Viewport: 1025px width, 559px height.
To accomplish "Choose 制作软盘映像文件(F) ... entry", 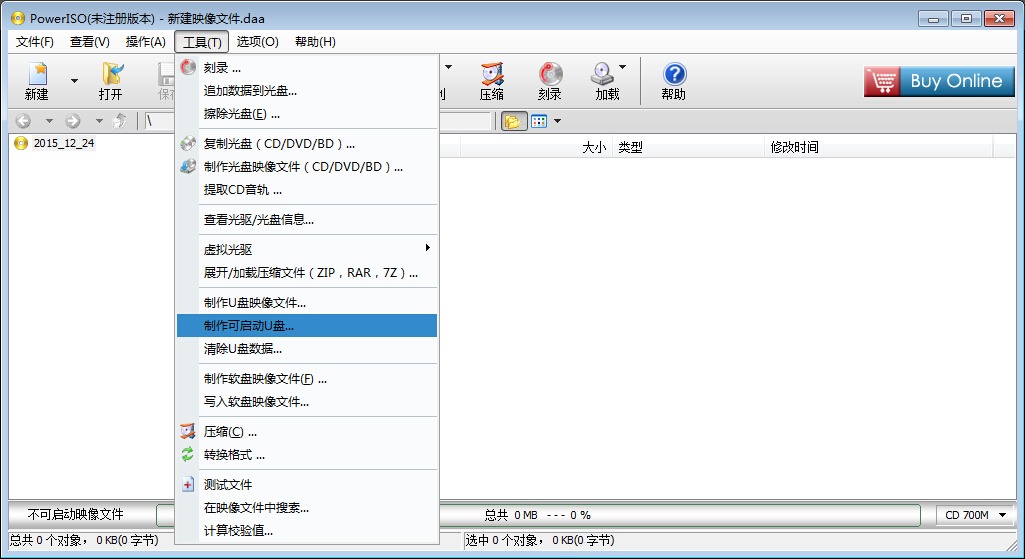I will point(307,379).
